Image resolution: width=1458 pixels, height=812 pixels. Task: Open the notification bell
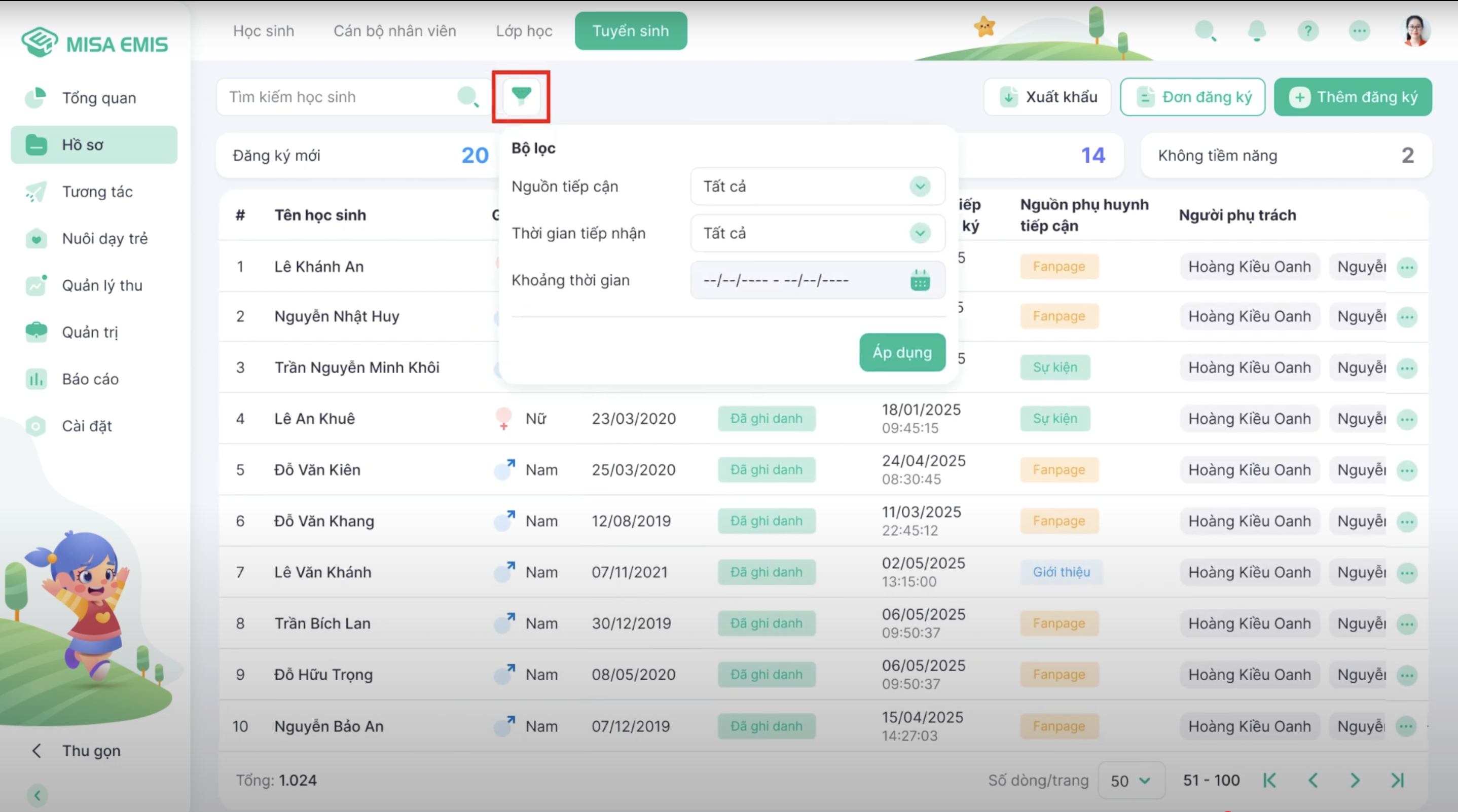pyautogui.click(x=1257, y=30)
